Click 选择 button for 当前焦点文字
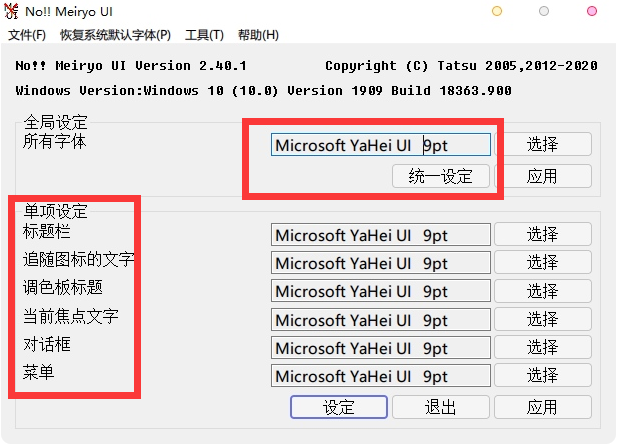This screenshot has width=617, height=446. click(x=543, y=319)
